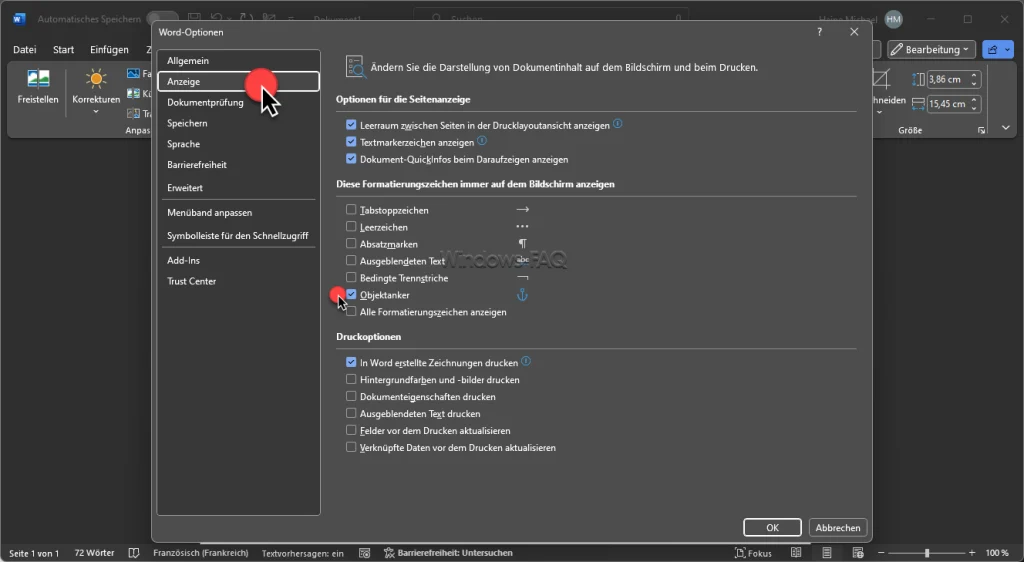Screen dimensions: 1024x562
Task: Enable Ausgeblendeten Text display checkbox
Action: tap(351, 260)
